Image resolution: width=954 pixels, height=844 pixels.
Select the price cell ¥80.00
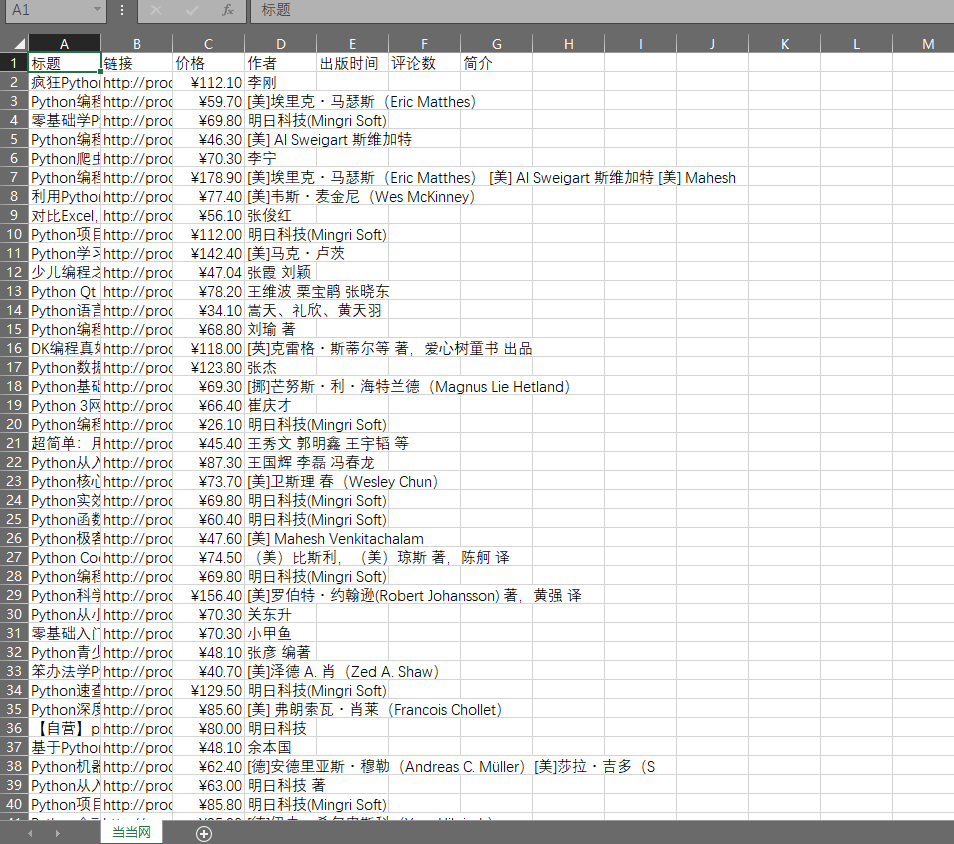tap(209, 728)
